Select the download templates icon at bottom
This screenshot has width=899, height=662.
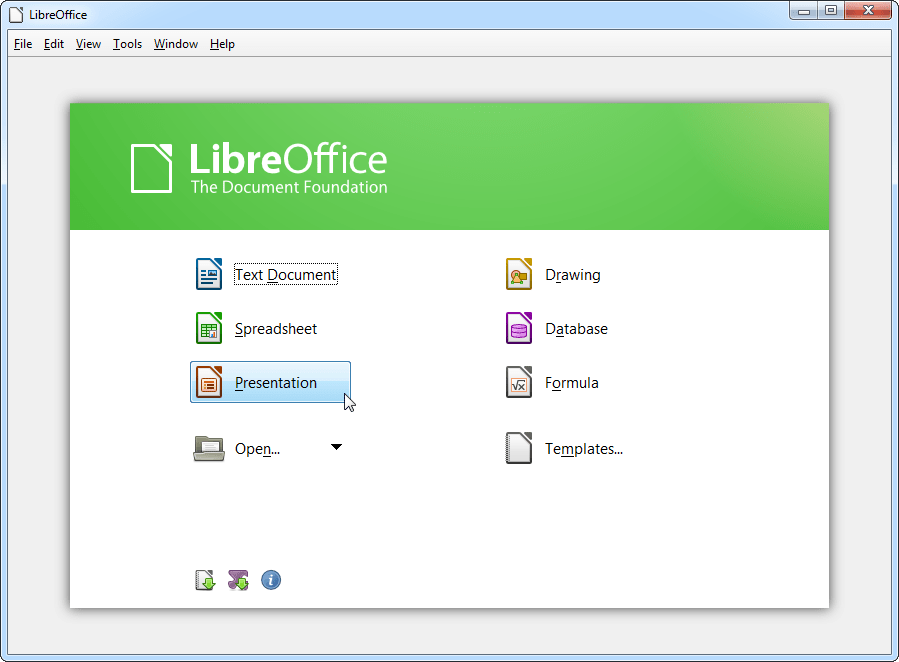coord(205,580)
